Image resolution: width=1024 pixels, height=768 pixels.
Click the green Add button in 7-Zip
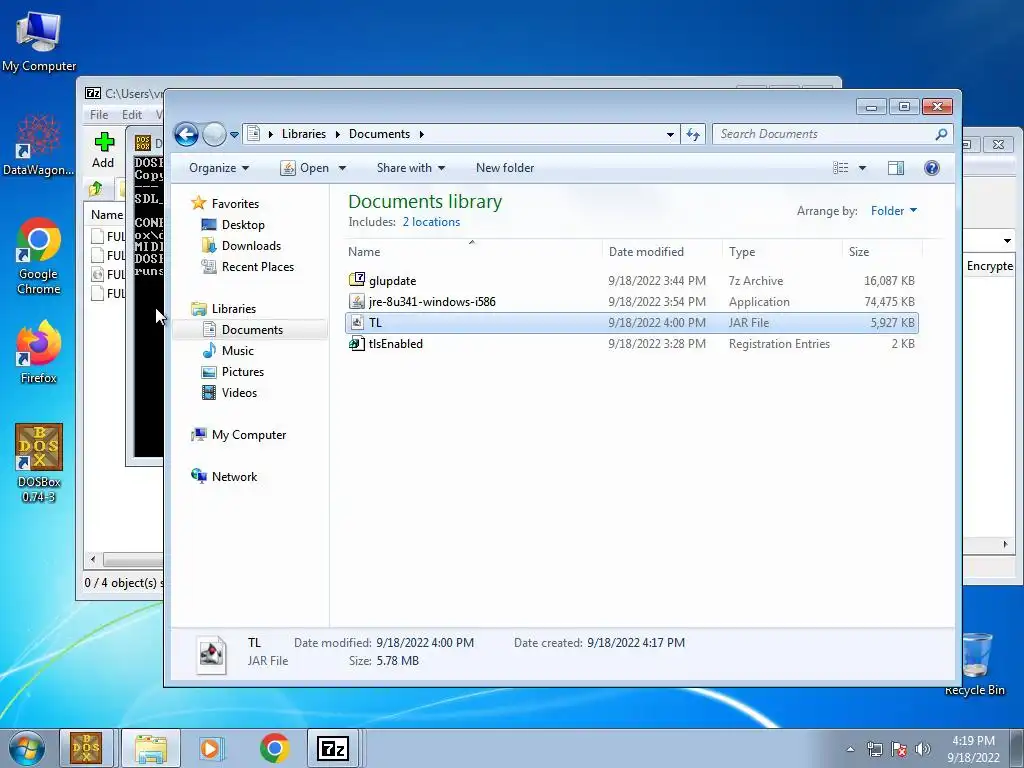[103, 150]
